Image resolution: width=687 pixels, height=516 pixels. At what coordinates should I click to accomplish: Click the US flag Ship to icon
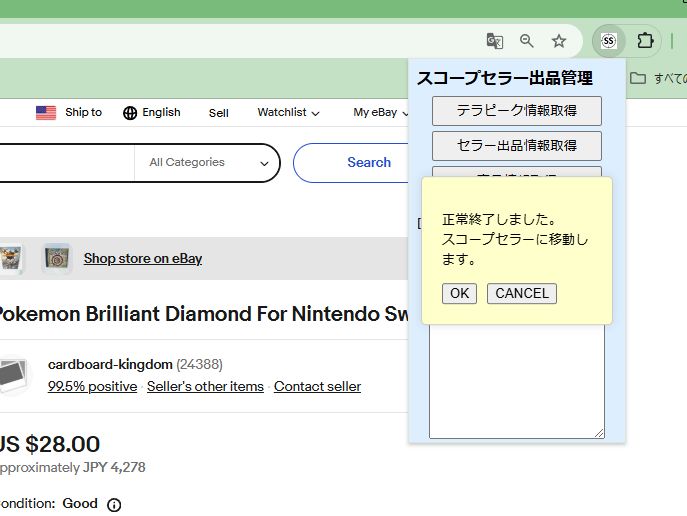click(x=46, y=113)
